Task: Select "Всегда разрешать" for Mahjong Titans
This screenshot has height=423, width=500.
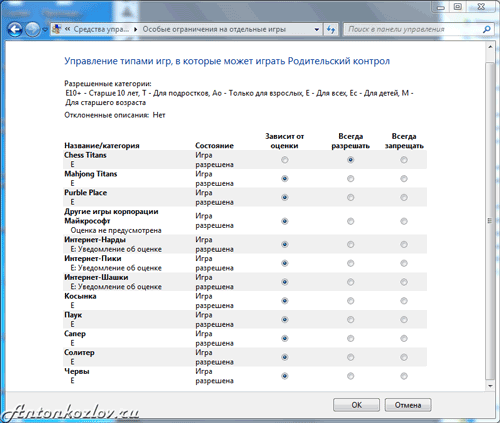Action: click(350, 179)
